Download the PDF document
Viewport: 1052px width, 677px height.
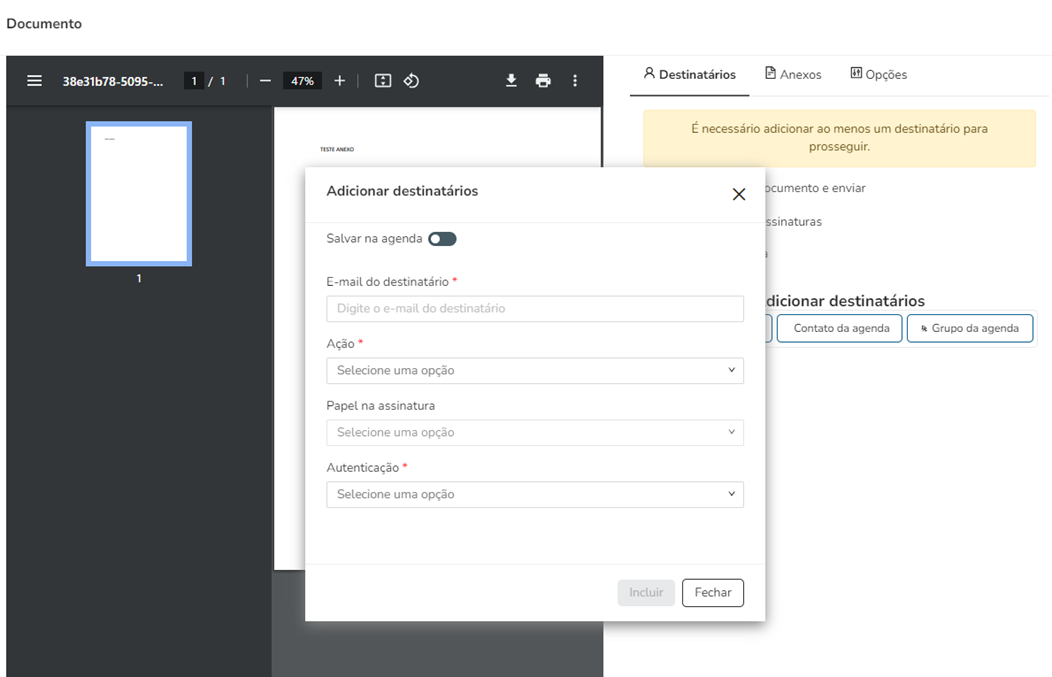pyautogui.click(x=511, y=81)
